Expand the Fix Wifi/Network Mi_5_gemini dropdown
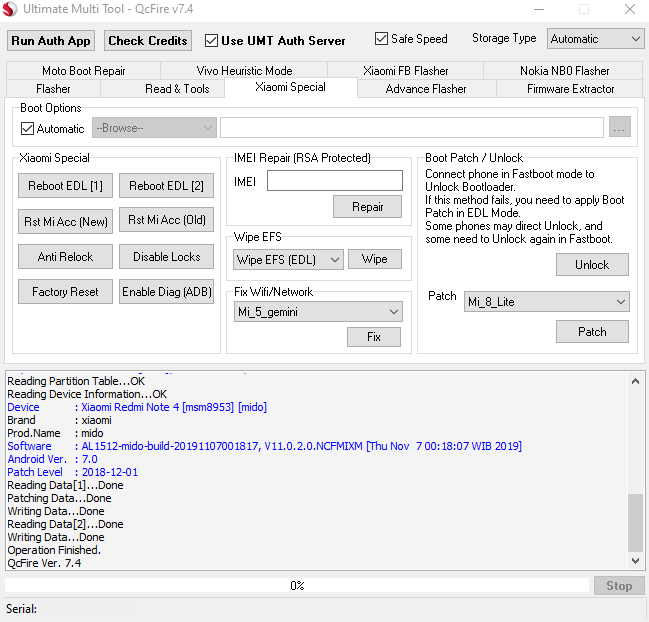The image size is (649, 622). coord(318,312)
